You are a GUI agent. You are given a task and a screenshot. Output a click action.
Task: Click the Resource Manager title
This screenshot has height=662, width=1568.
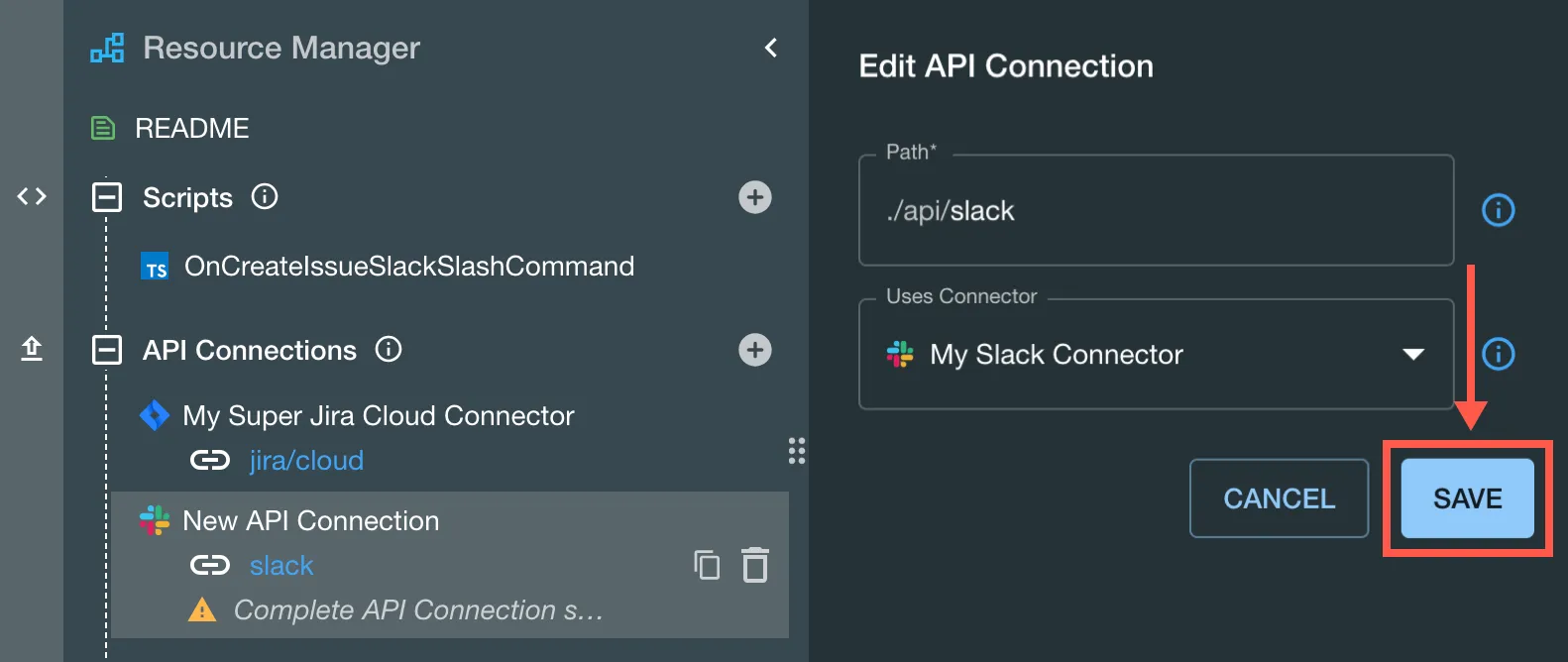[281, 48]
